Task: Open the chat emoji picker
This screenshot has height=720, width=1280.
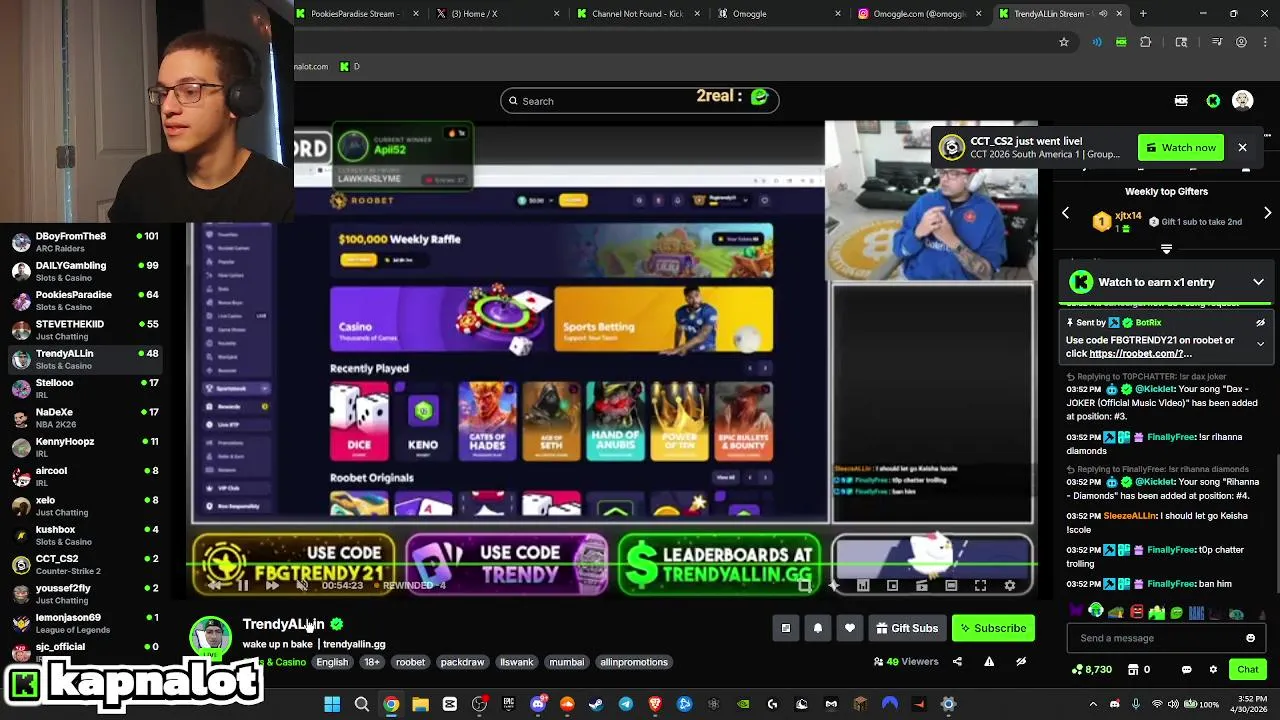Action: tap(1250, 638)
